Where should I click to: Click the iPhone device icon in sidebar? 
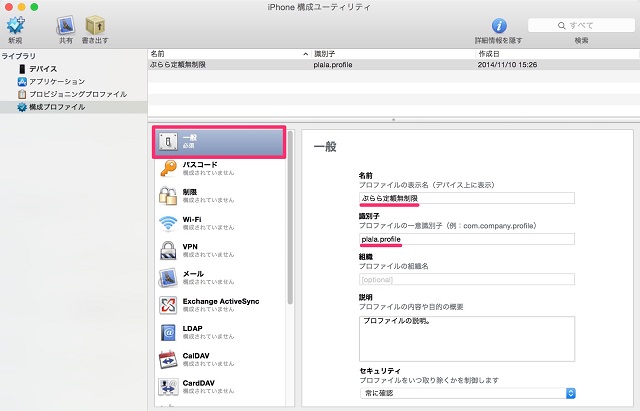[22, 69]
